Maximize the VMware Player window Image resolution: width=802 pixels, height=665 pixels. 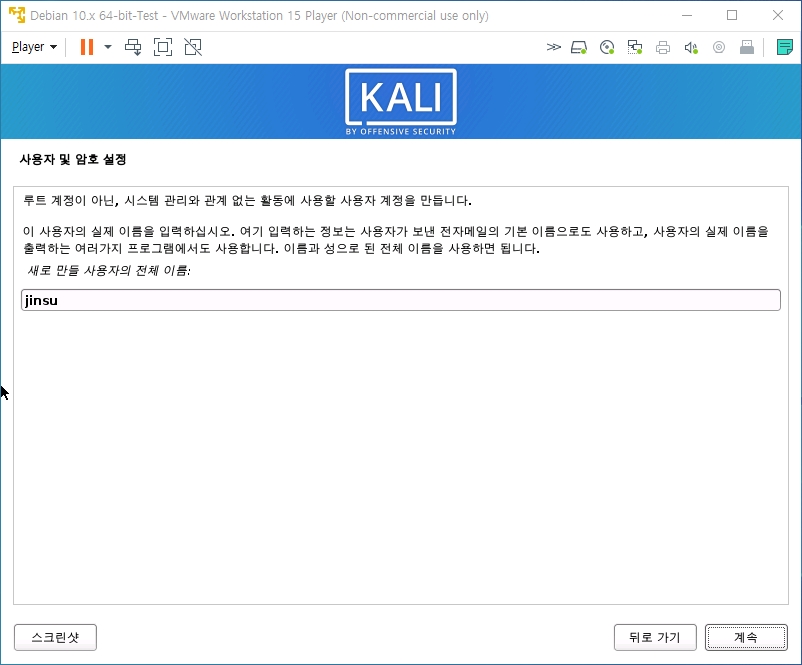click(x=732, y=15)
